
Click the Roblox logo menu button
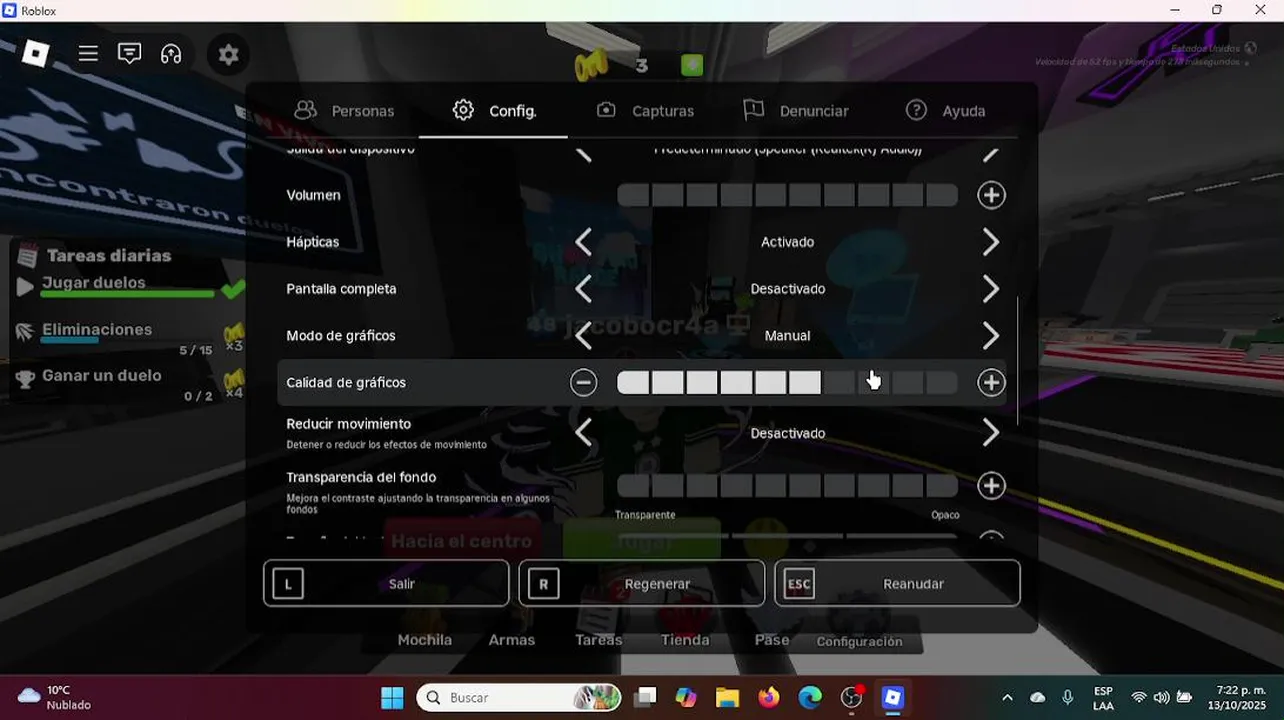point(36,54)
